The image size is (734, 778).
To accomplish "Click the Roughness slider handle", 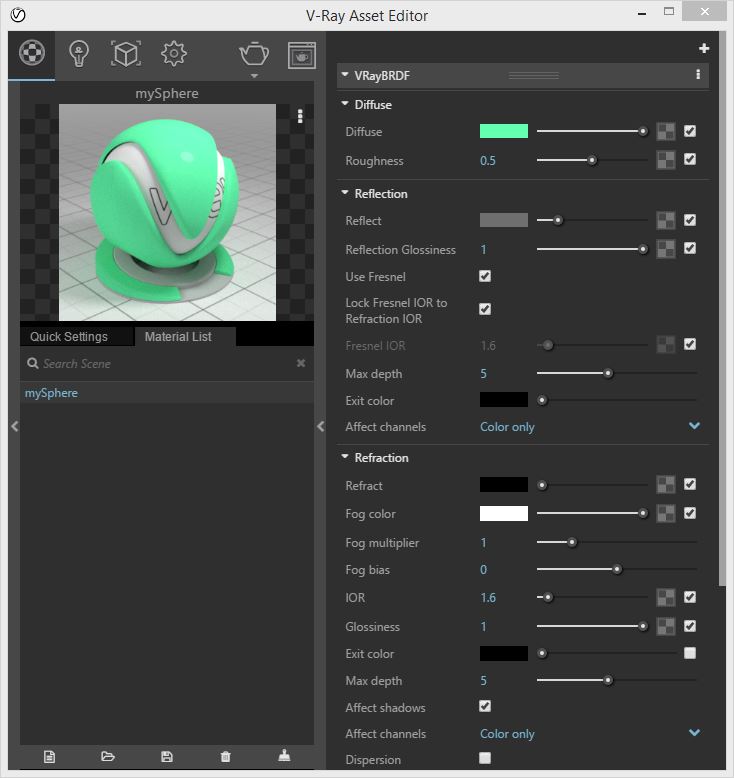I will click(592, 160).
